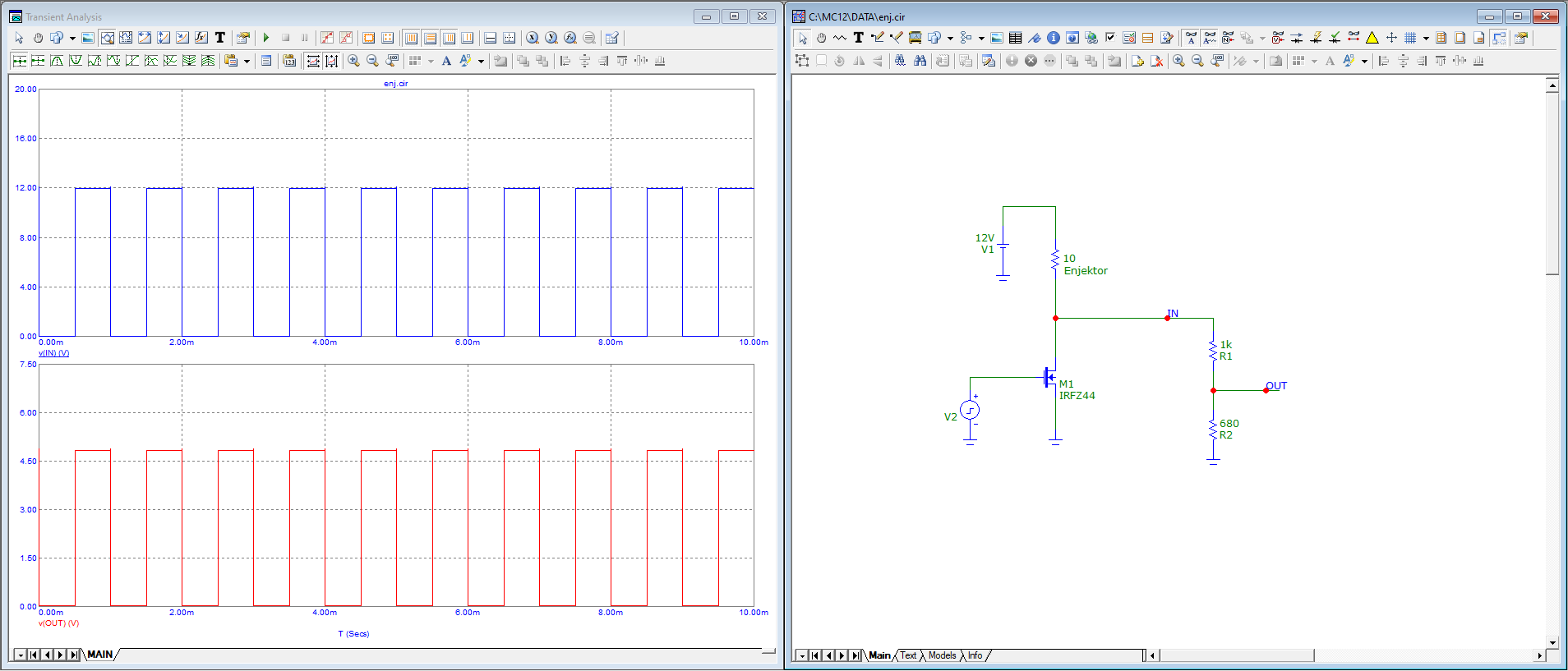Open paste clipboard dropdown arrow in Transient Analysis
This screenshot has width=1568, height=671.
tap(247, 61)
